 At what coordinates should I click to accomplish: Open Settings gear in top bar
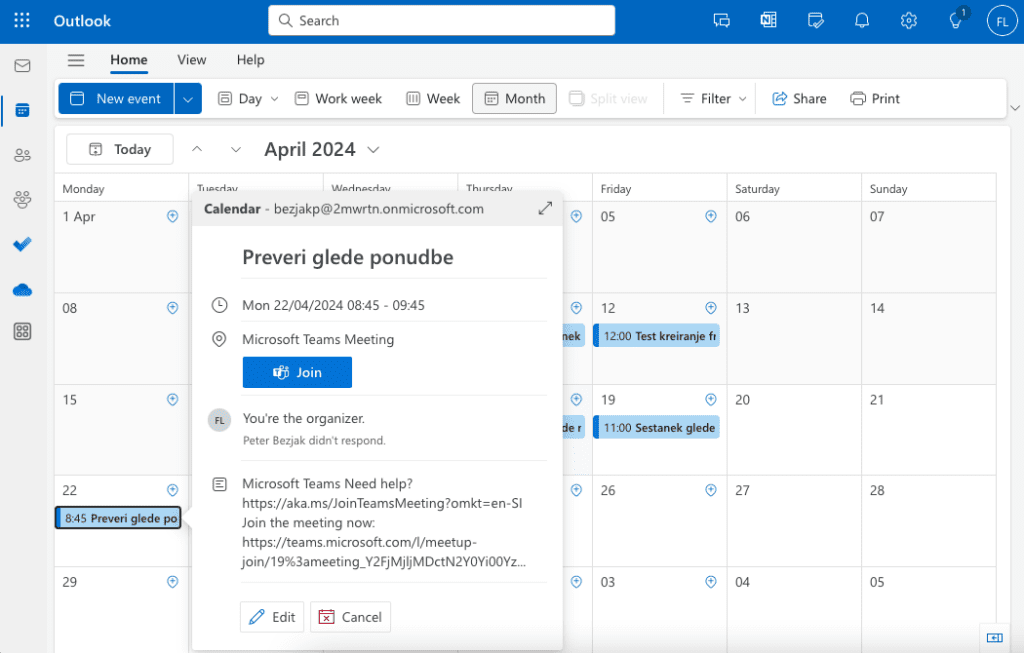908,21
